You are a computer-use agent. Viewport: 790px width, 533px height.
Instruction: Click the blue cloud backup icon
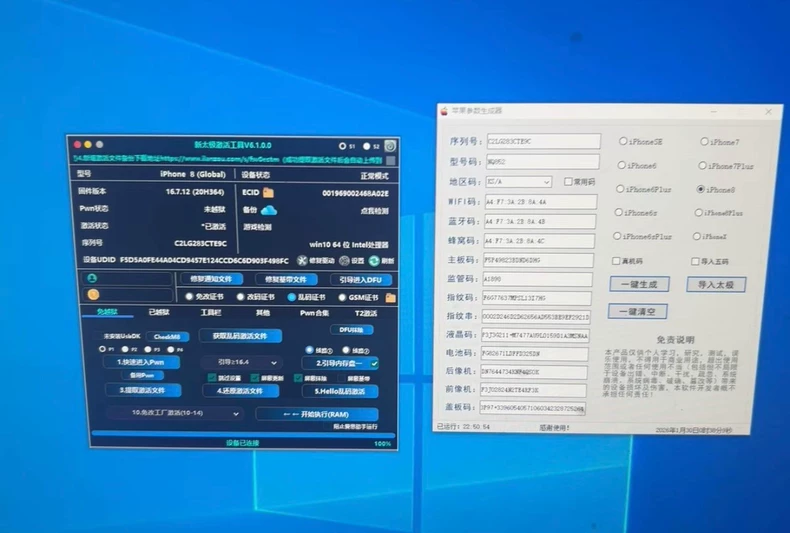pos(269,210)
